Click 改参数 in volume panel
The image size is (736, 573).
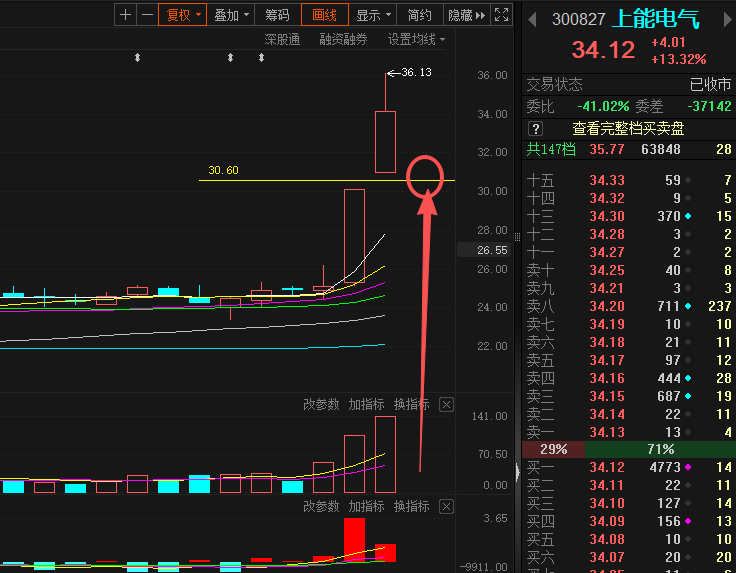coord(321,404)
